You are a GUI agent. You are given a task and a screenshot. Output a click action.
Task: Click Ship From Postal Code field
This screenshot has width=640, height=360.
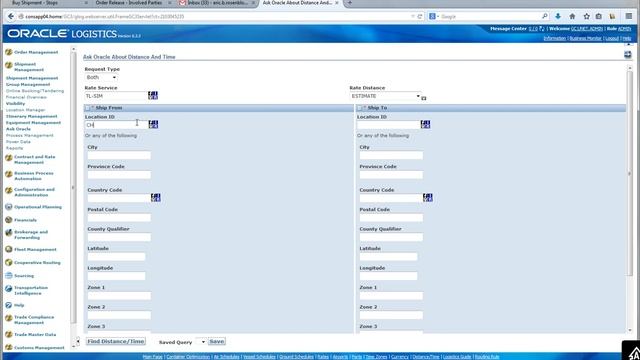119,218
